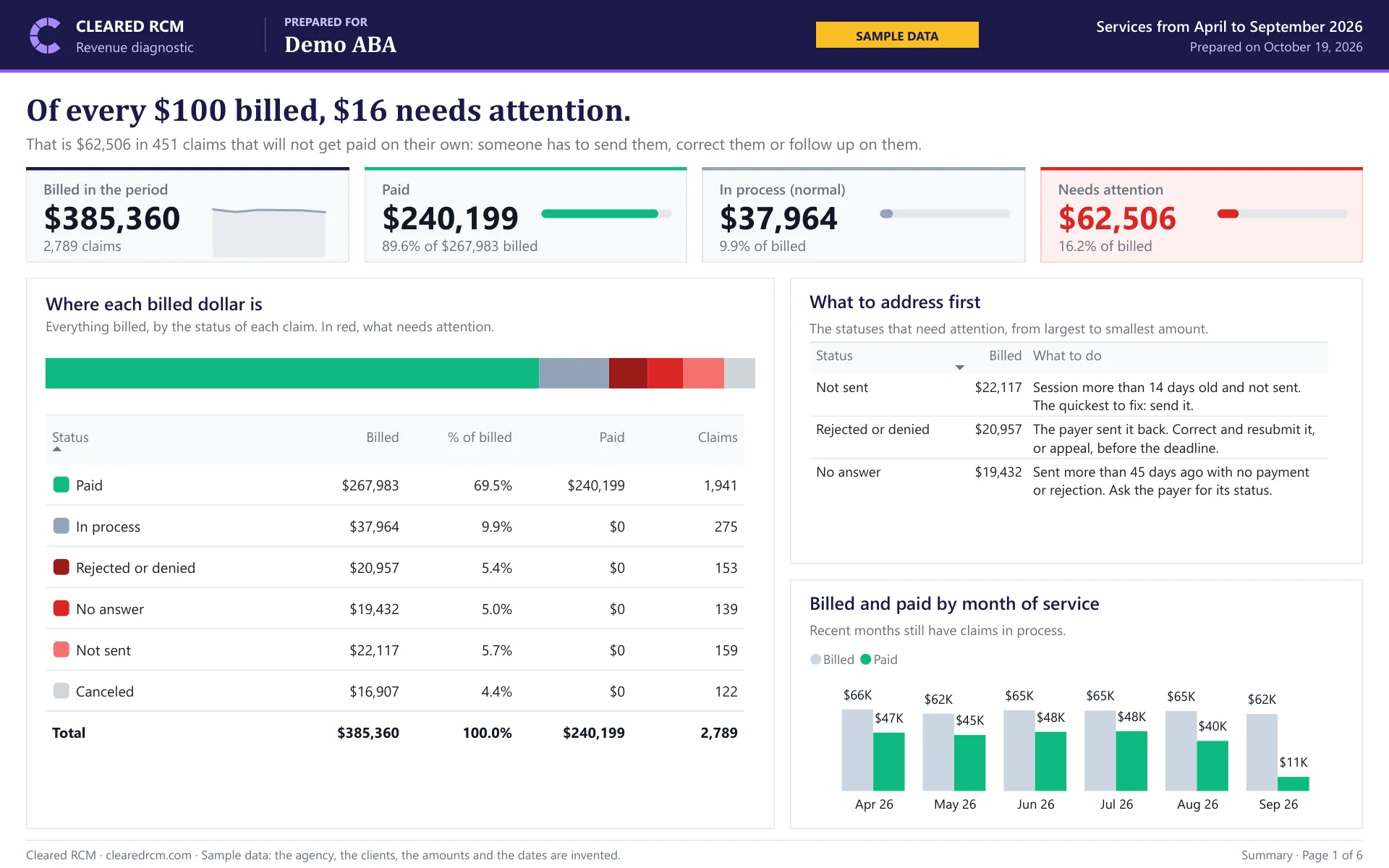Click the Jul 26 month label
The width and height of the screenshot is (1389, 868).
pyautogui.click(x=1116, y=804)
